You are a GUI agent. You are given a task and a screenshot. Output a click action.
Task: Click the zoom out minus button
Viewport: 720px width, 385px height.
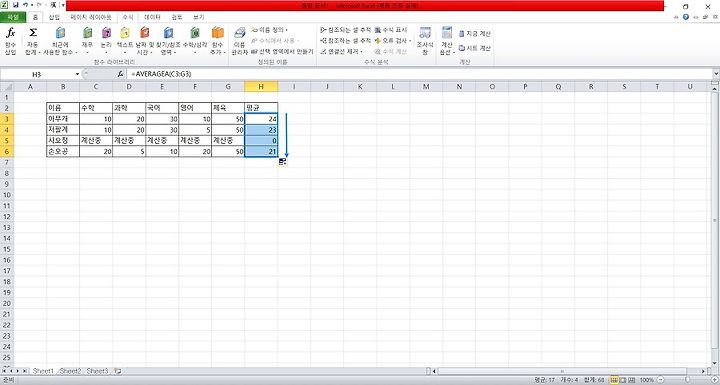pos(660,380)
